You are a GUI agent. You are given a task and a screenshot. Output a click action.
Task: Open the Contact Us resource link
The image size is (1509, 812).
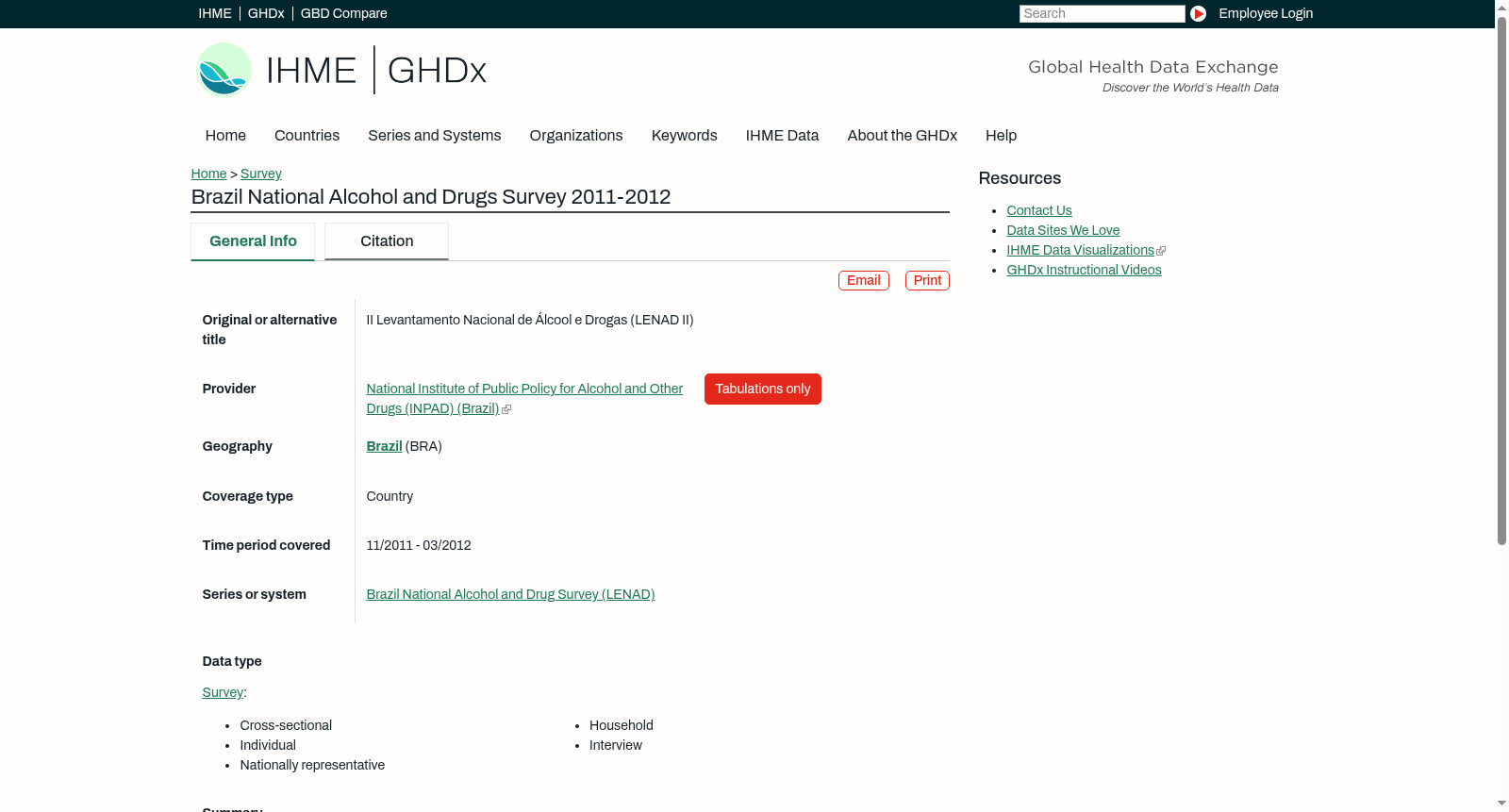coord(1038,210)
